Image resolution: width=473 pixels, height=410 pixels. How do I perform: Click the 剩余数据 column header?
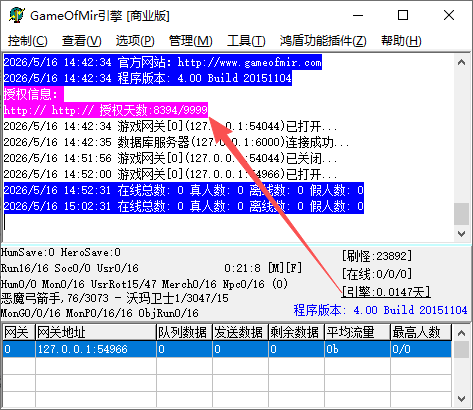296,332
